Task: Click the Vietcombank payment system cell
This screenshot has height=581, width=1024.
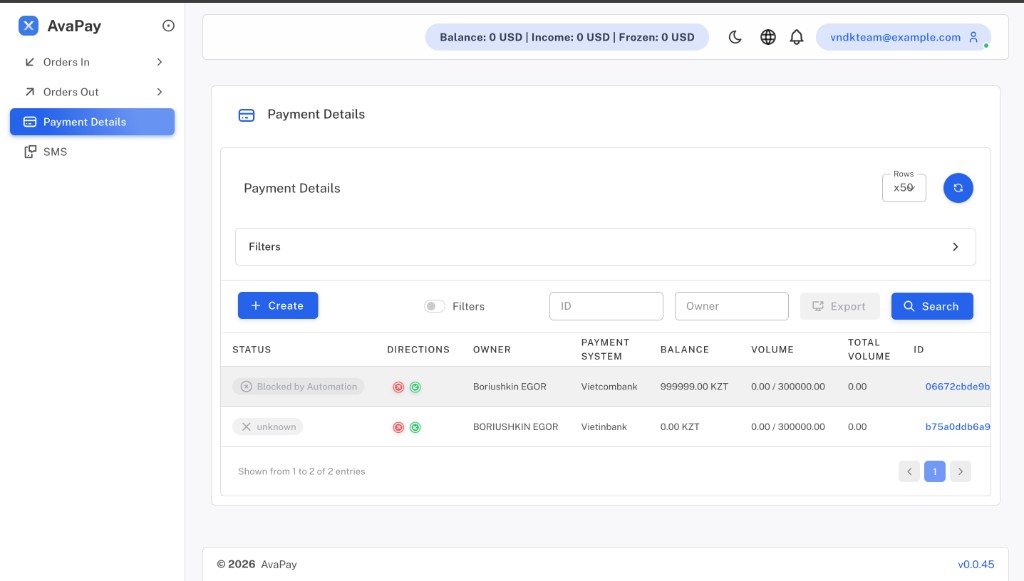Action: 609,386
